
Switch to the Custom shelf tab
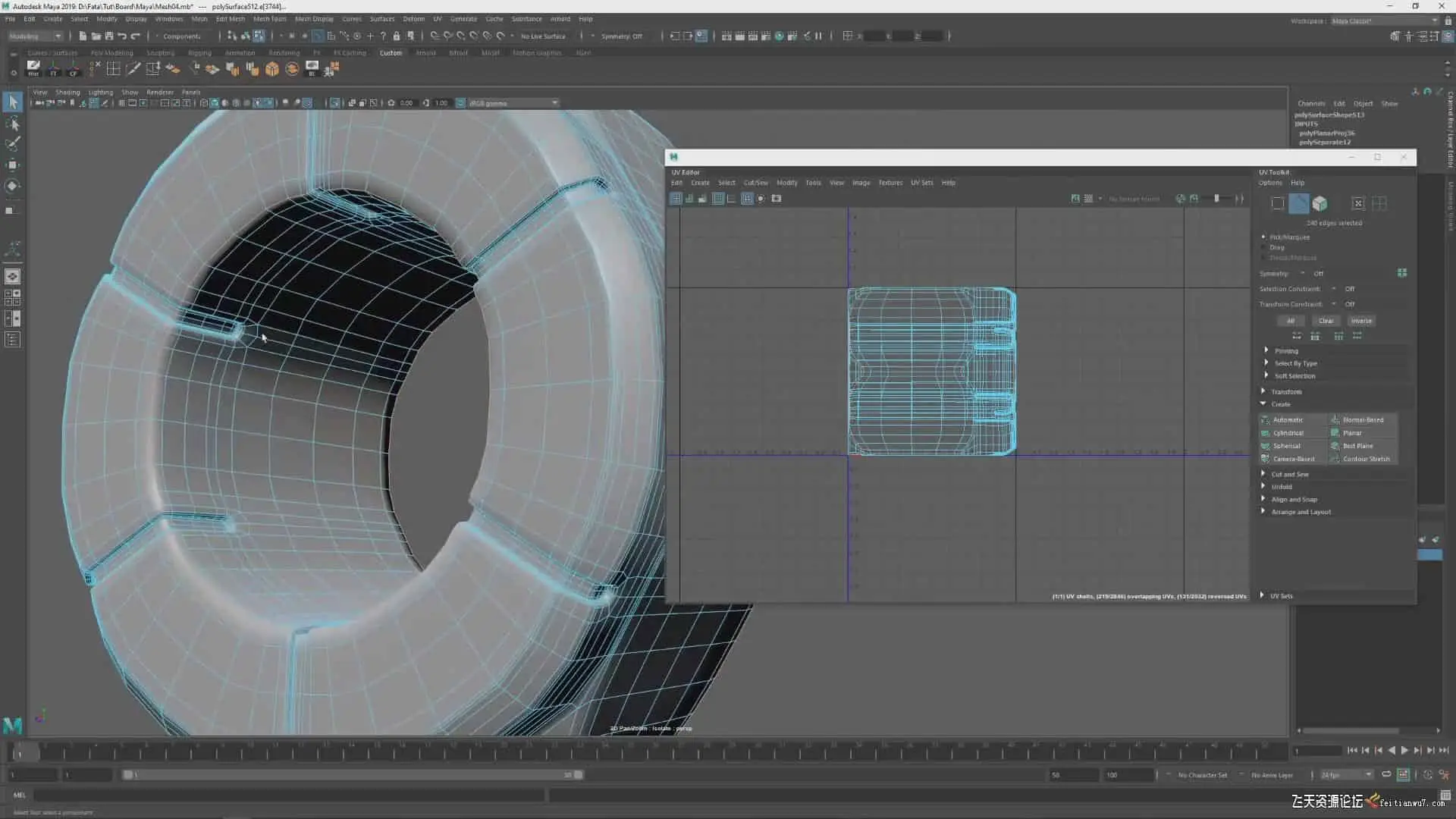pyautogui.click(x=391, y=53)
